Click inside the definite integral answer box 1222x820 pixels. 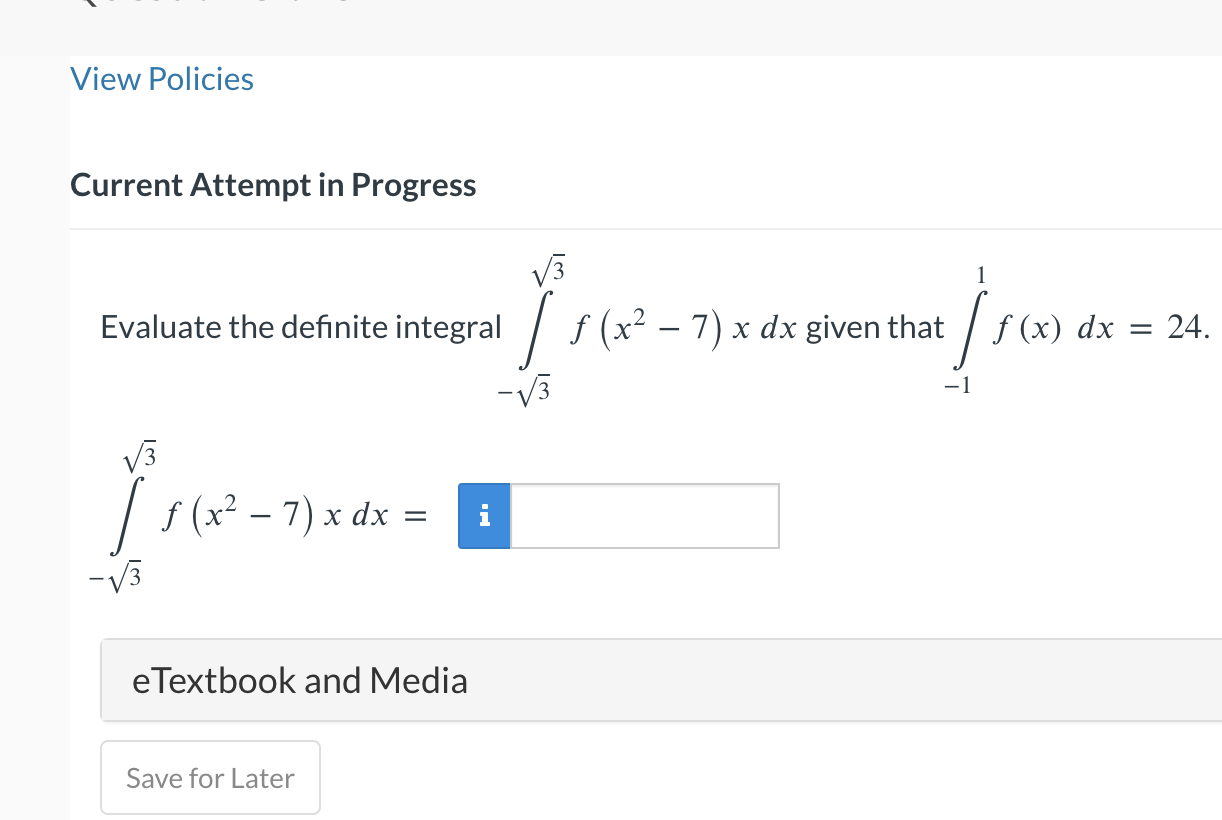(x=643, y=516)
